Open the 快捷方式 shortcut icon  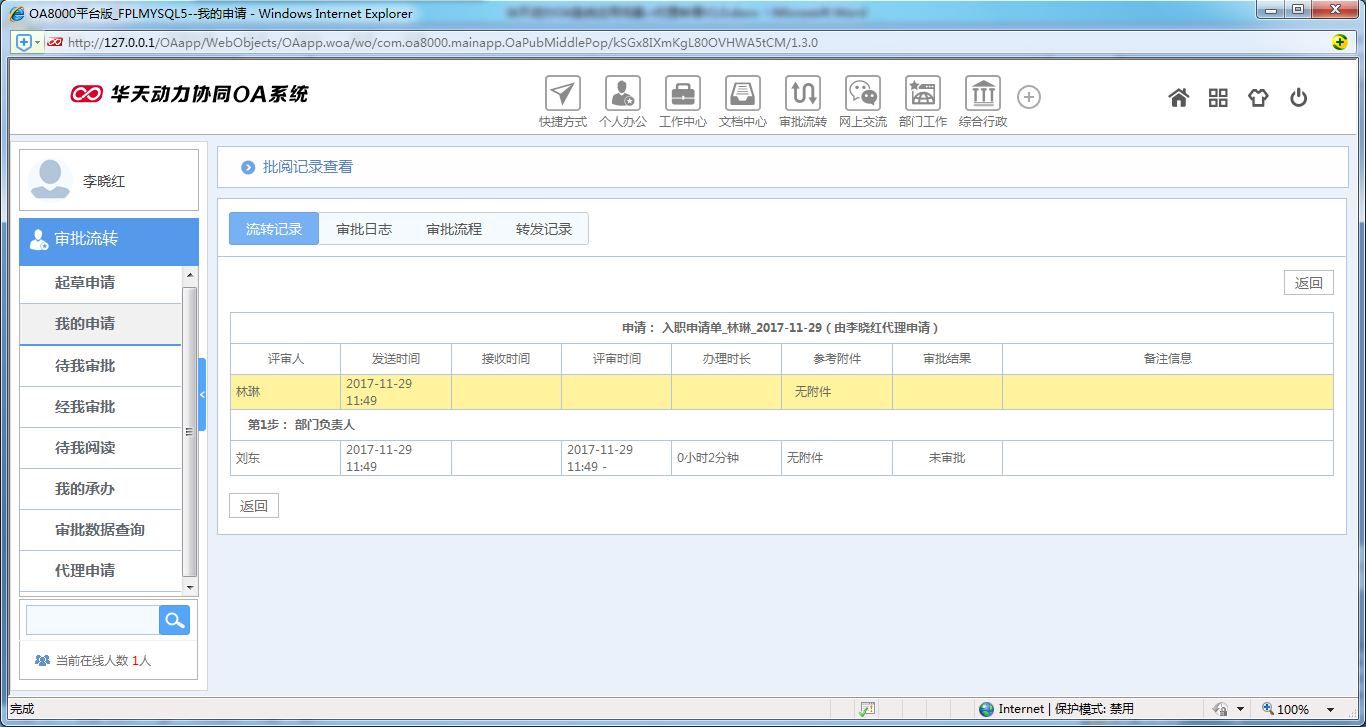coord(563,94)
